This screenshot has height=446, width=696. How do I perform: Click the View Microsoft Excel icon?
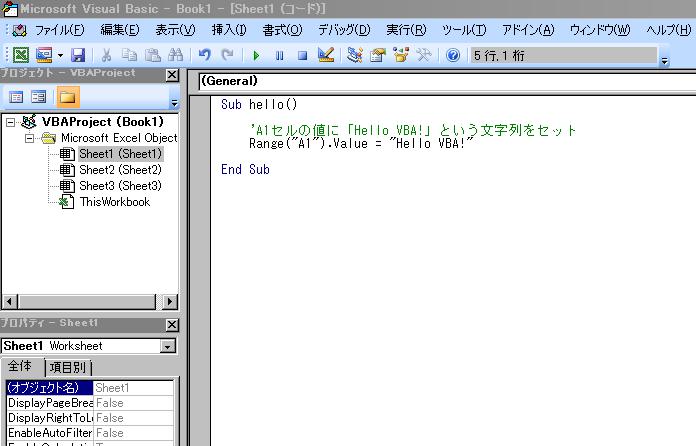coord(20,55)
